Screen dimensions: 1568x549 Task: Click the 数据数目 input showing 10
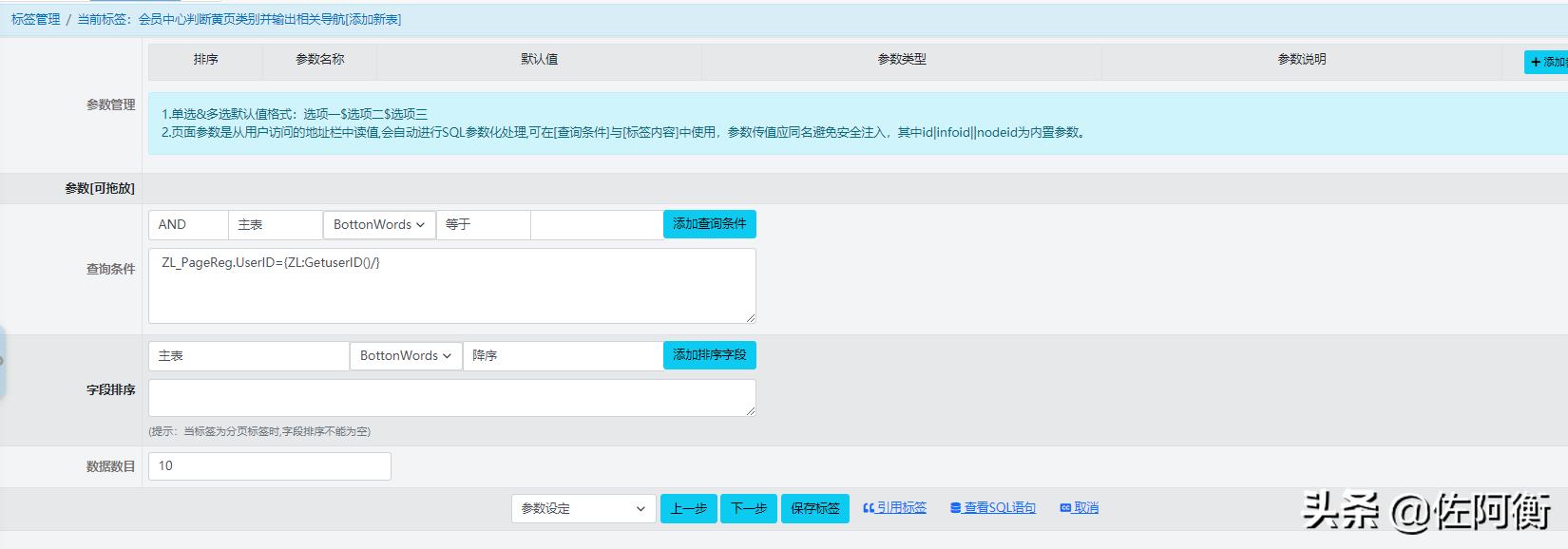tap(270, 465)
